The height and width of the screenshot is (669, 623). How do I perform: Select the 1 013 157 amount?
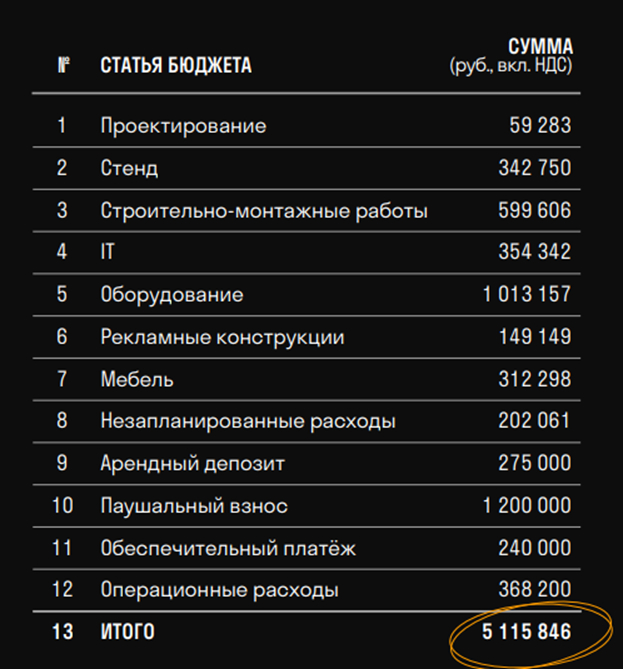[x=526, y=295]
